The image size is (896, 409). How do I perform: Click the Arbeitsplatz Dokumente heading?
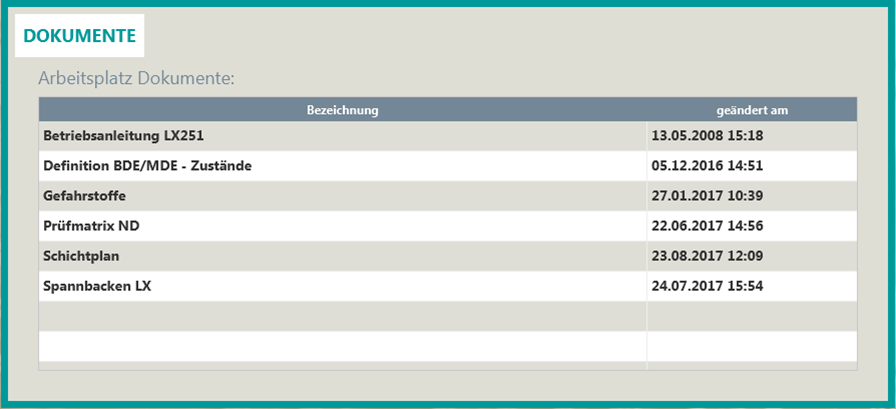click(135, 77)
